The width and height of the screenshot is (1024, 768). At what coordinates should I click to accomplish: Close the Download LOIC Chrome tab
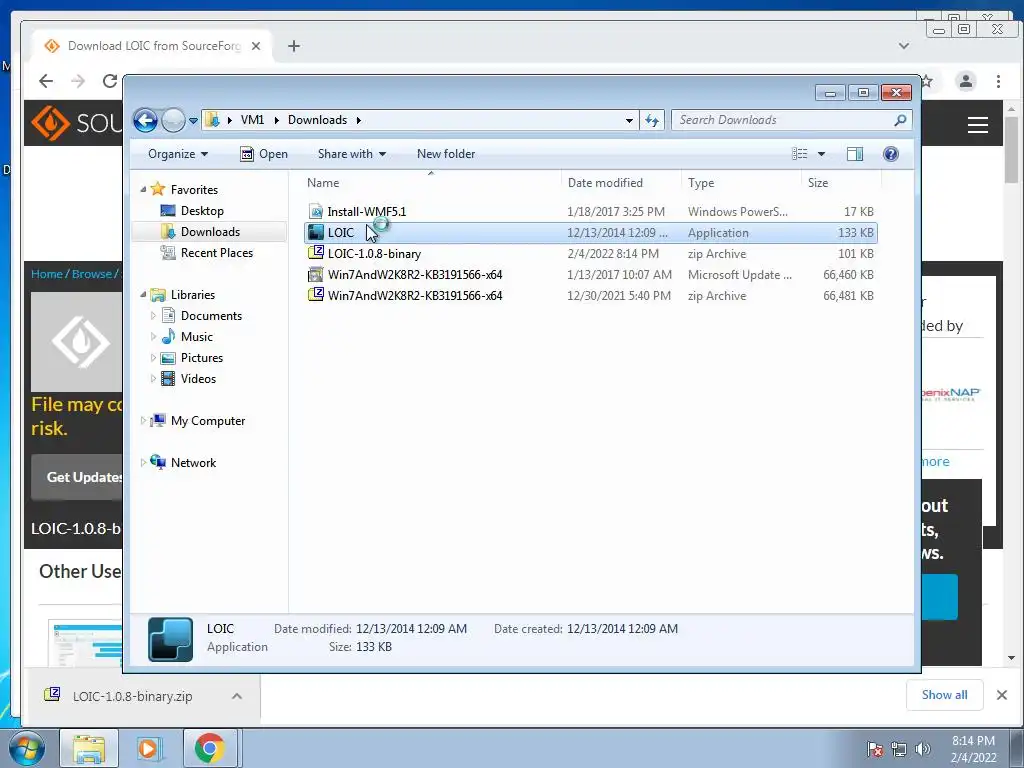[x=256, y=46]
